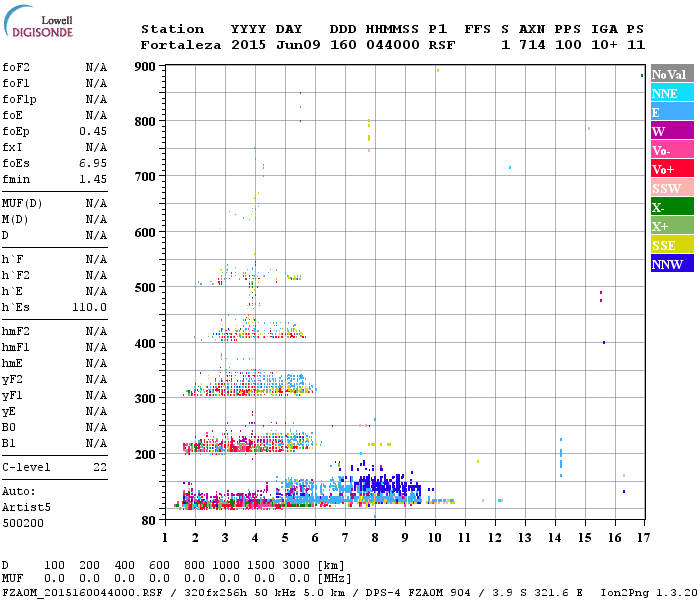Click the RSF value under P1
The image size is (700, 600).
pyautogui.click(x=442, y=45)
